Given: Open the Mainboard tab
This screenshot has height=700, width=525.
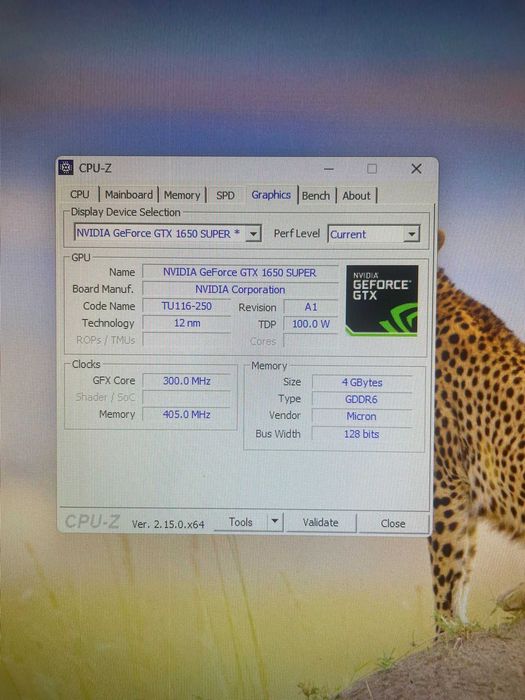Looking at the screenshot, I should pos(129,195).
